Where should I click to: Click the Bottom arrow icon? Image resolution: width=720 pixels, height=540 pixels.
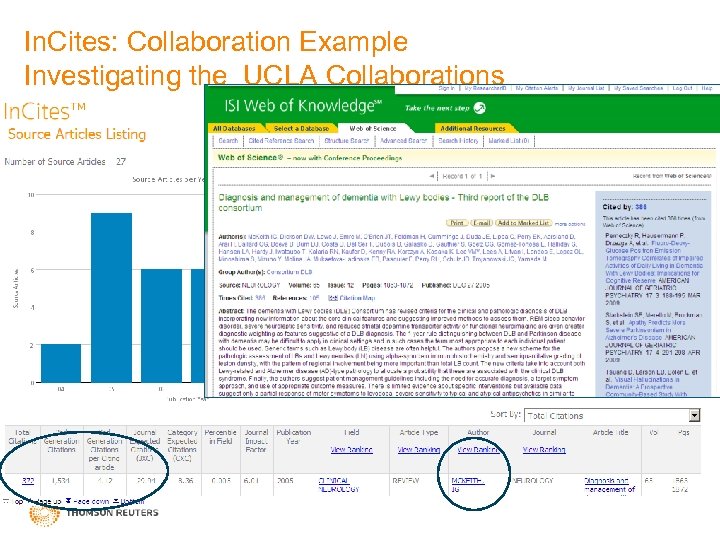(116, 501)
